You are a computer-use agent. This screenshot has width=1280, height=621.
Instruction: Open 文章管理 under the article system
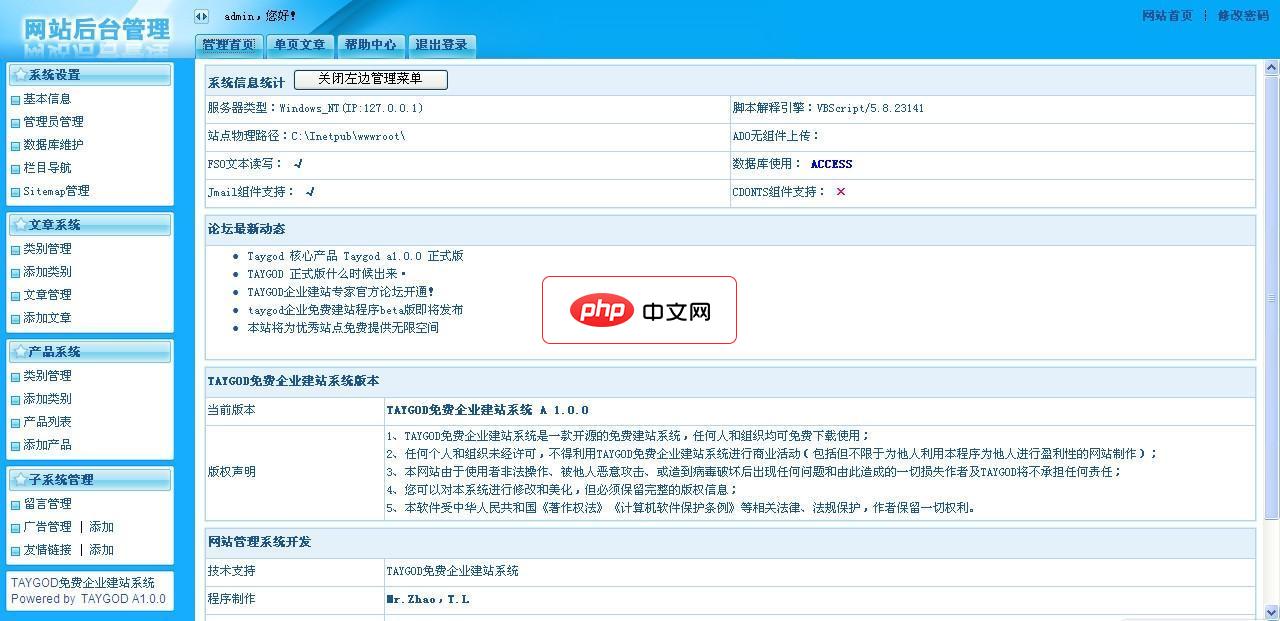[x=47, y=294]
